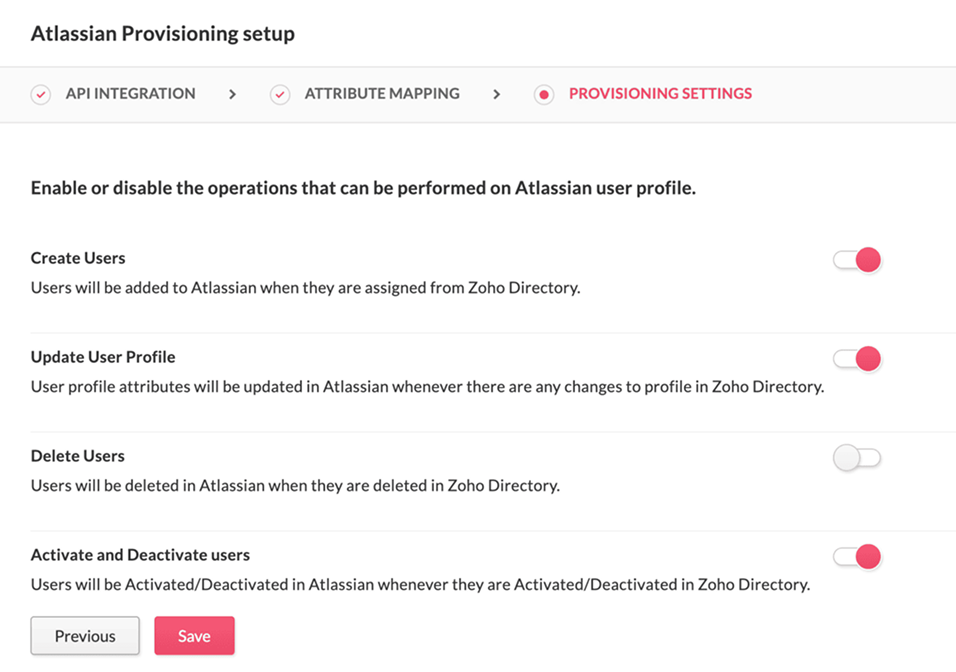Click the chevron before PROVISIONING SETTINGS
956x672 pixels.
click(497, 93)
